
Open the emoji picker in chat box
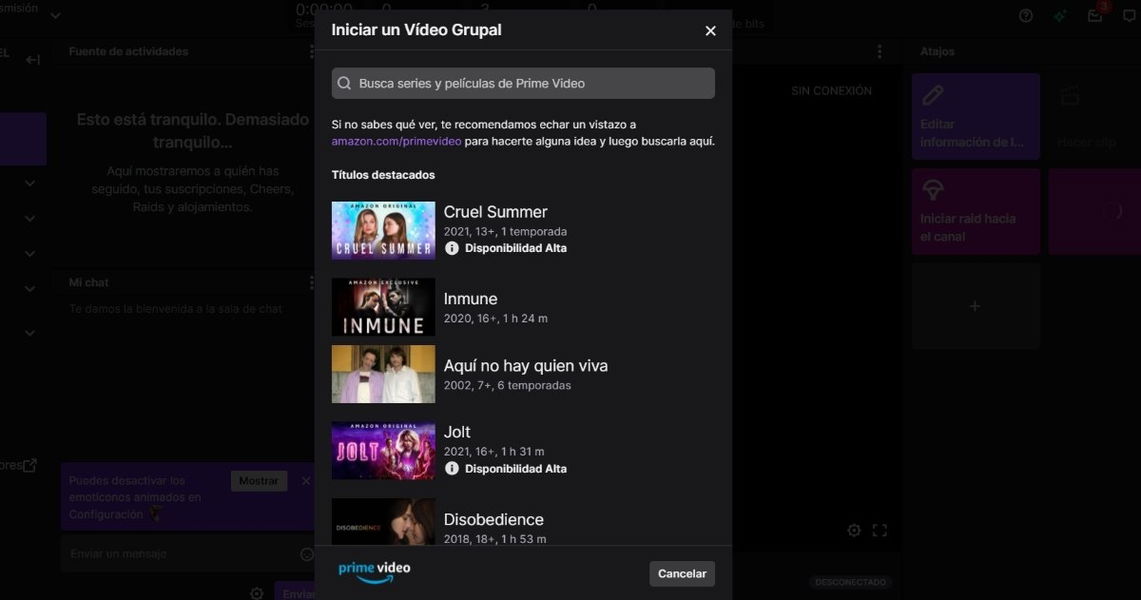pos(307,554)
